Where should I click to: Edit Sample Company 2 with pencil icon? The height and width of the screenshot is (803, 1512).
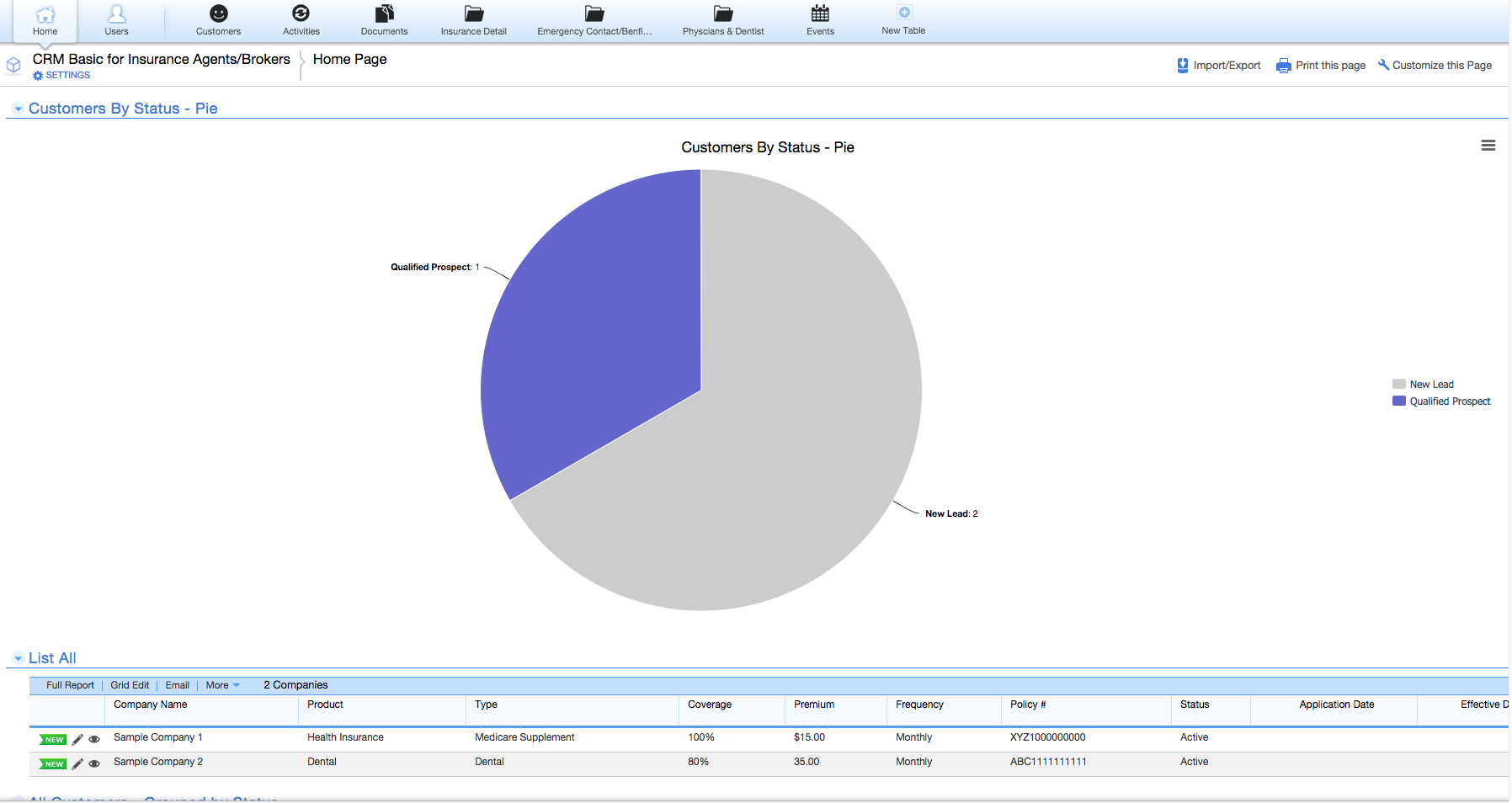point(77,763)
